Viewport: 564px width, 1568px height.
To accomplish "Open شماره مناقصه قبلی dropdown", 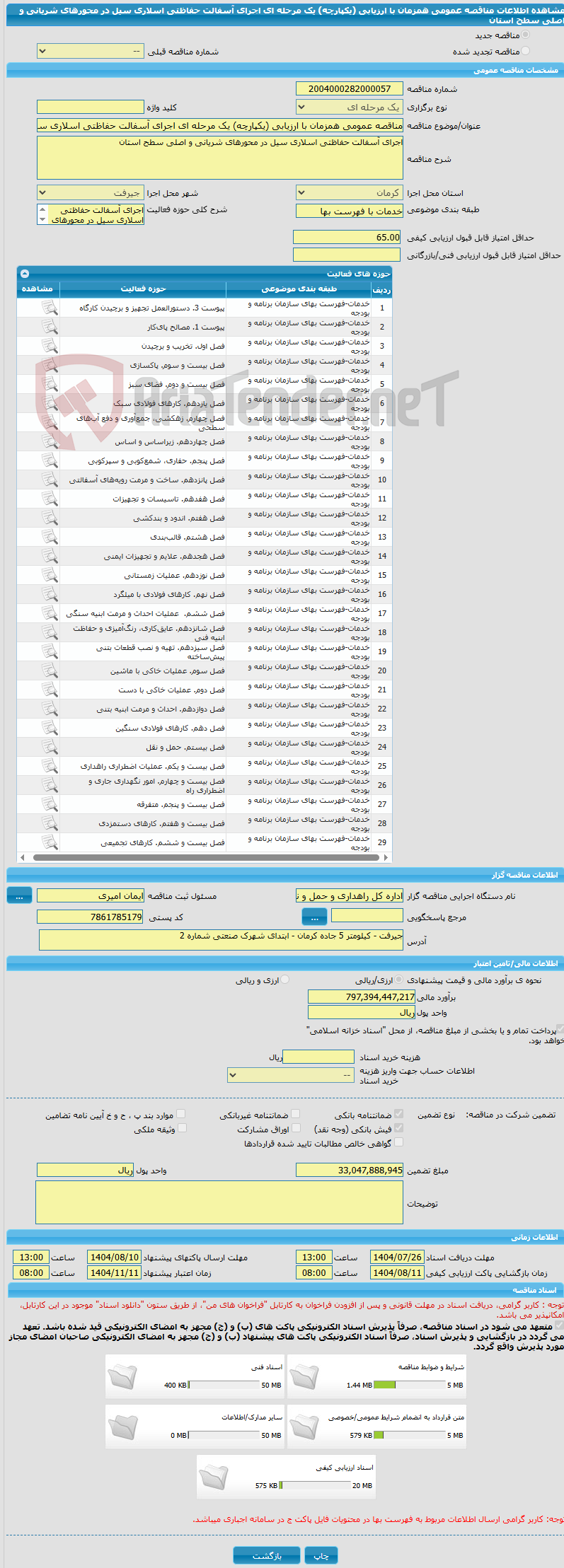I will [91, 51].
